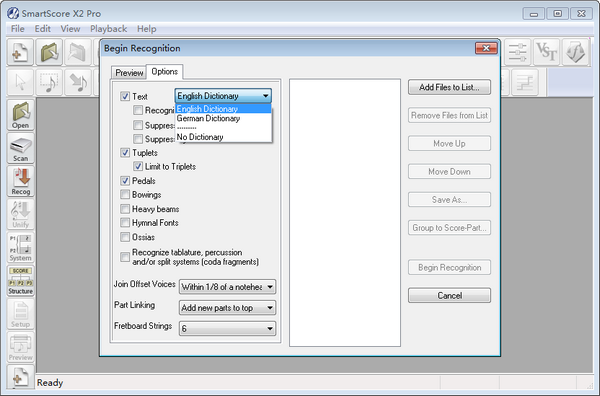Enable the Heavy beams checkbox

pos(125,209)
